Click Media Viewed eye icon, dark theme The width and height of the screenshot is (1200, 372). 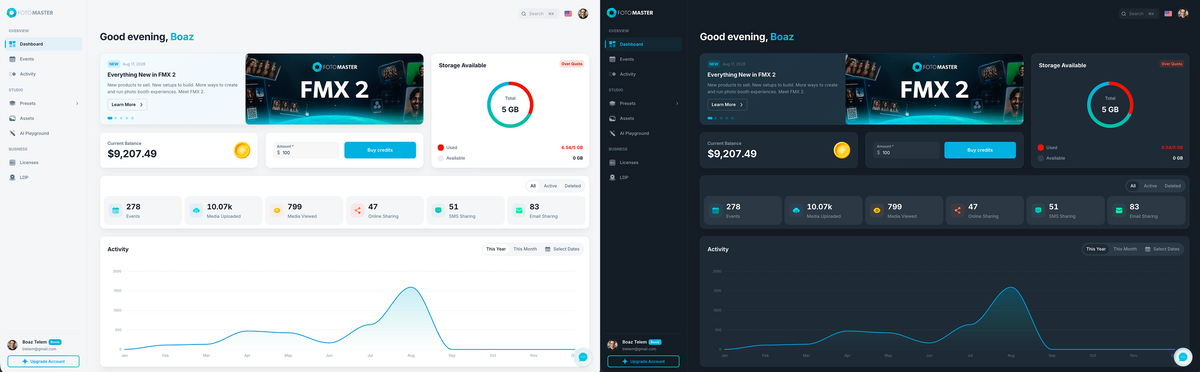[x=876, y=211]
